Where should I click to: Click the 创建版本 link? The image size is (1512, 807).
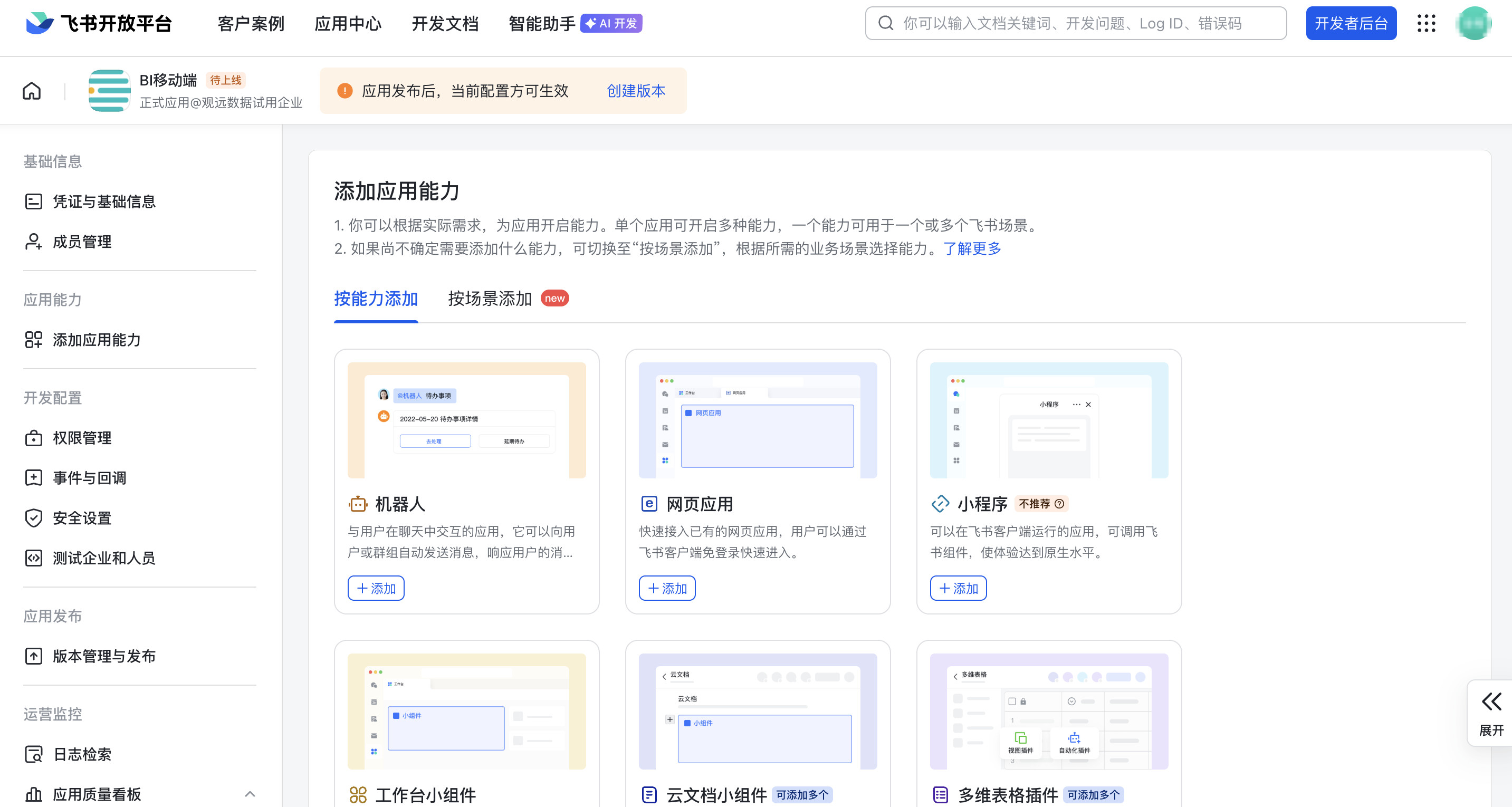(x=636, y=91)
